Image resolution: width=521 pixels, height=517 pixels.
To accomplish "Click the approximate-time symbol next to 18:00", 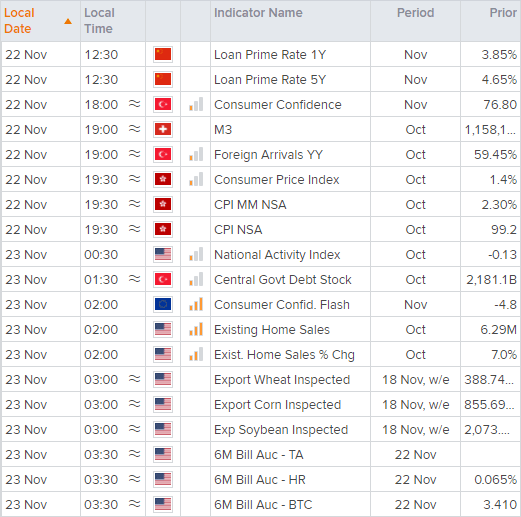I will click(x=135, y=104).
